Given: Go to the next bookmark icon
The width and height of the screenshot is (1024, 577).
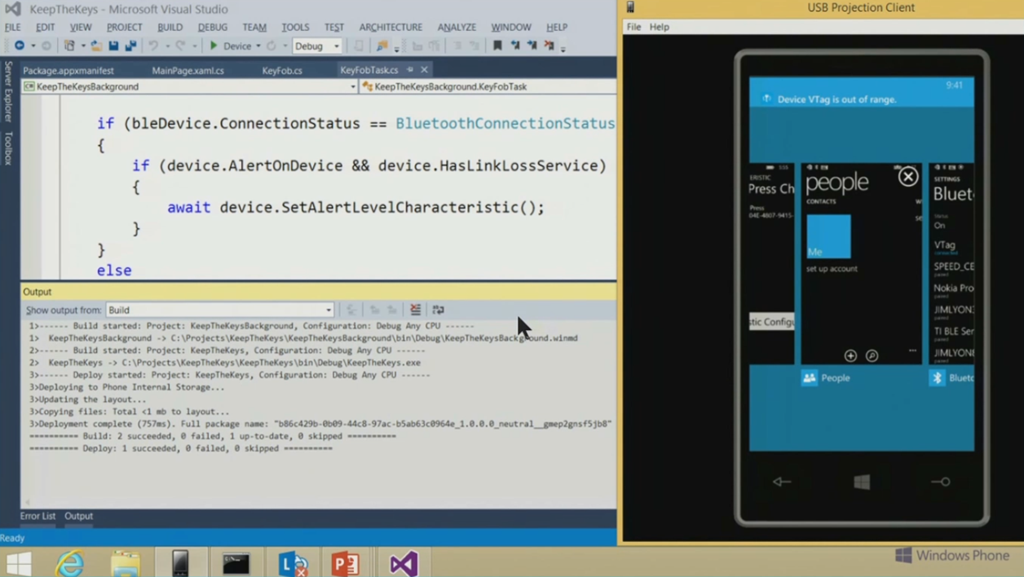Looking at the screenshot, I should [532, 46].
